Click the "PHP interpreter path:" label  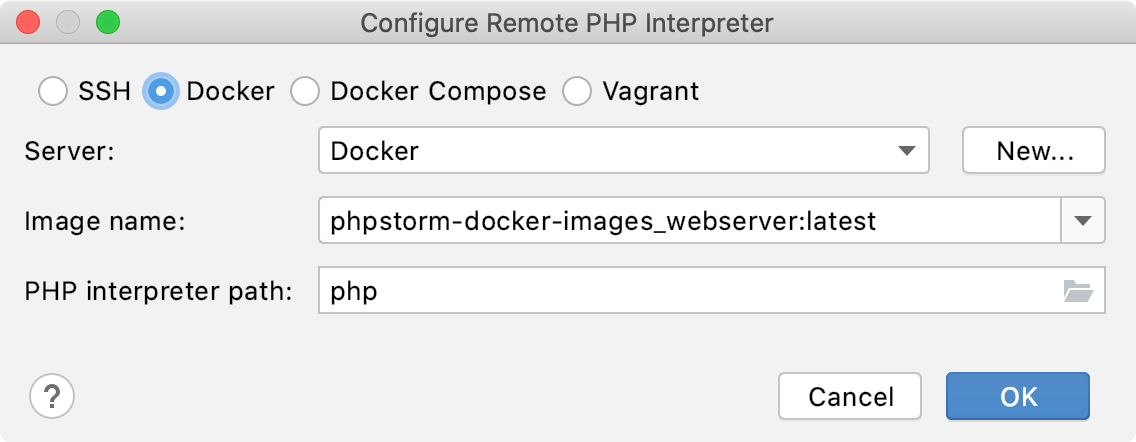(x=158, y=291)
